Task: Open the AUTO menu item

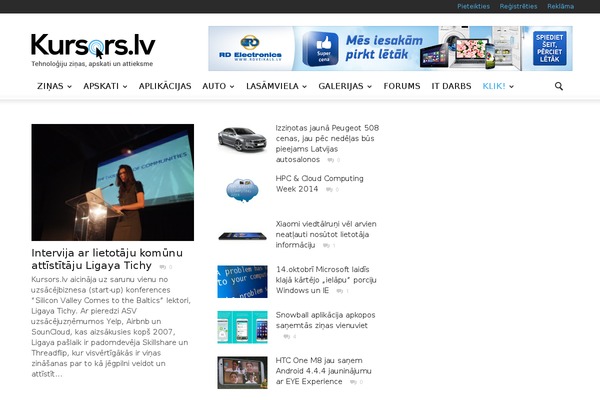Action: click(x=214, y=86)
